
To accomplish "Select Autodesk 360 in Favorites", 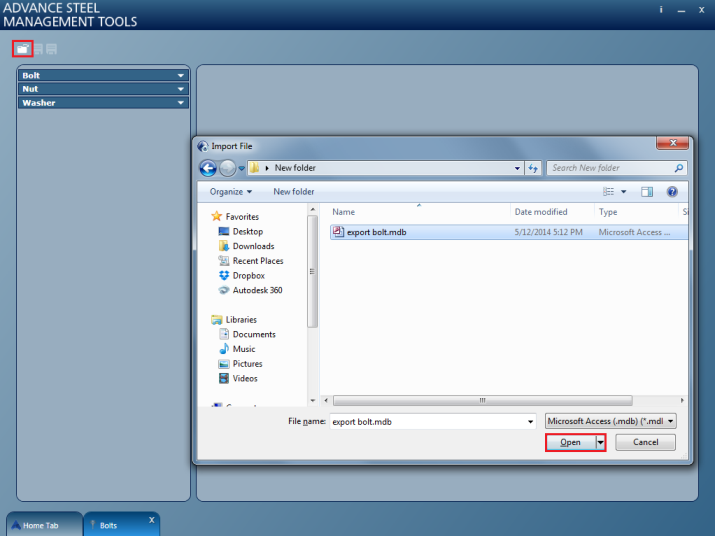I will tap(257, 290).
